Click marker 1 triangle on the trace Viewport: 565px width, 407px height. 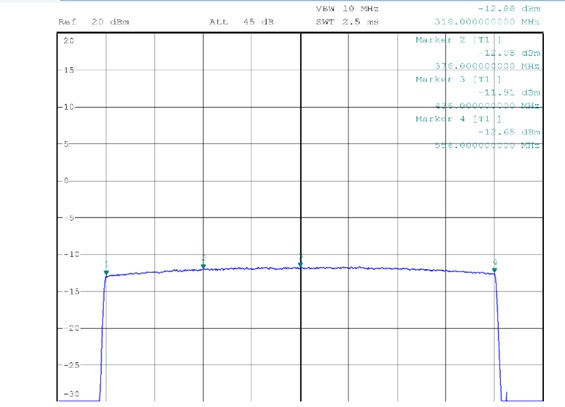point(106,273)
